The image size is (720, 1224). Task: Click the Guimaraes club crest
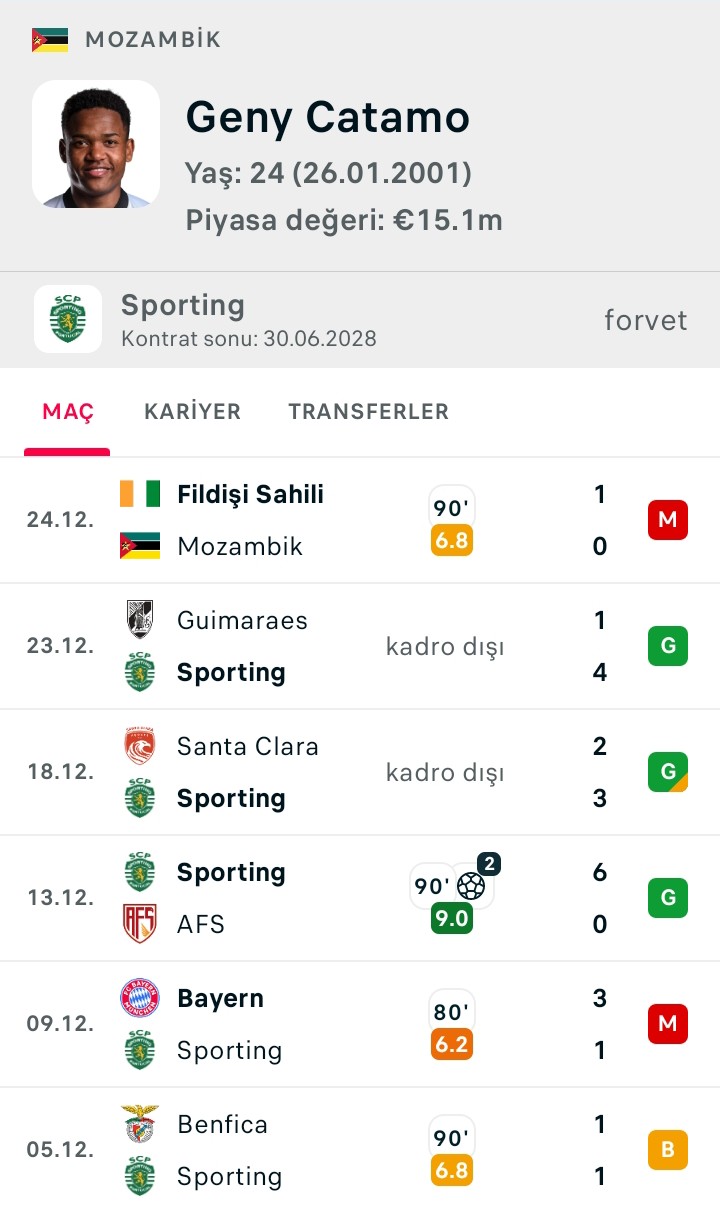pos(140,620)
